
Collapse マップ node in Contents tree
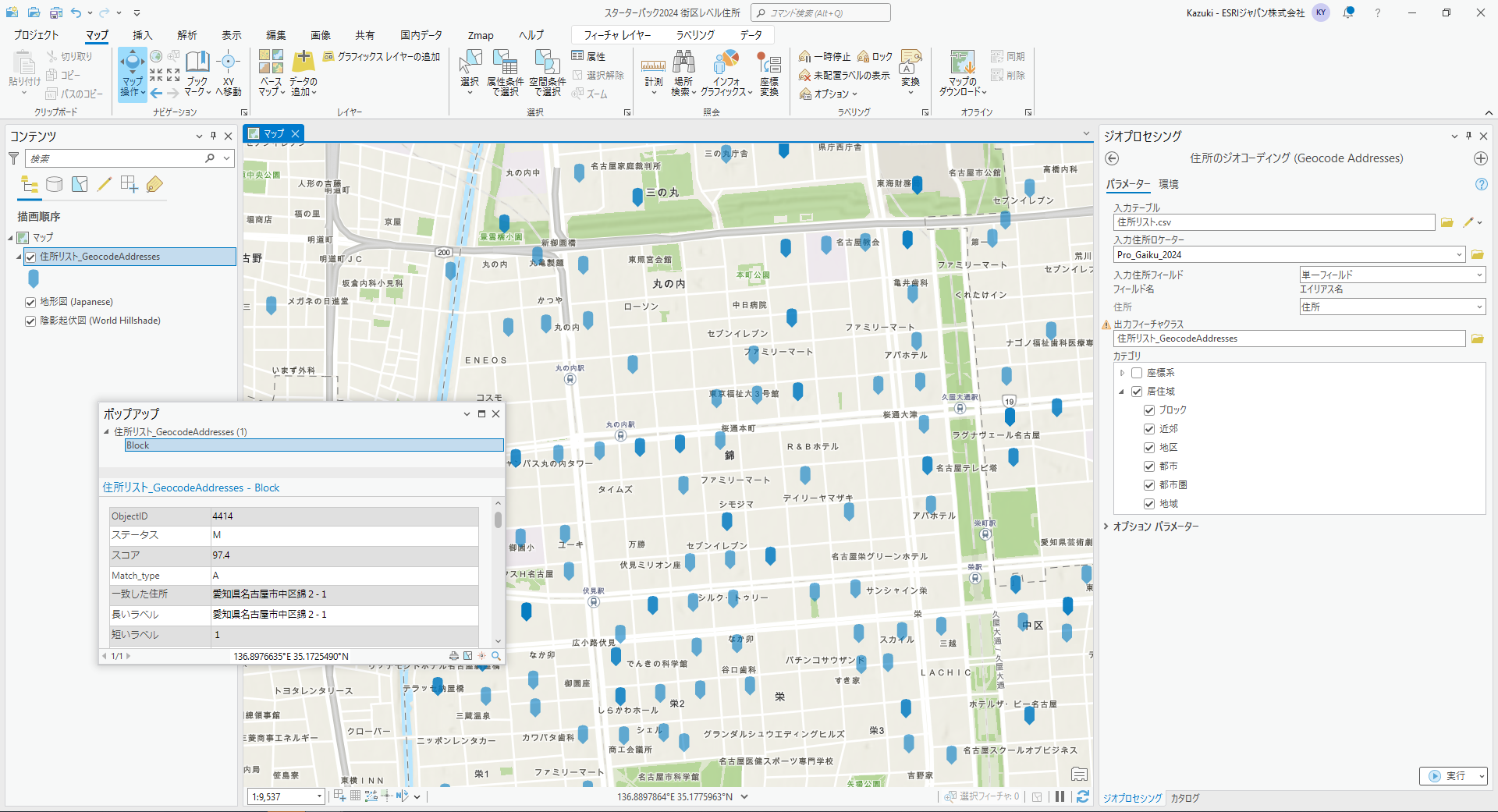coord(11,238)
